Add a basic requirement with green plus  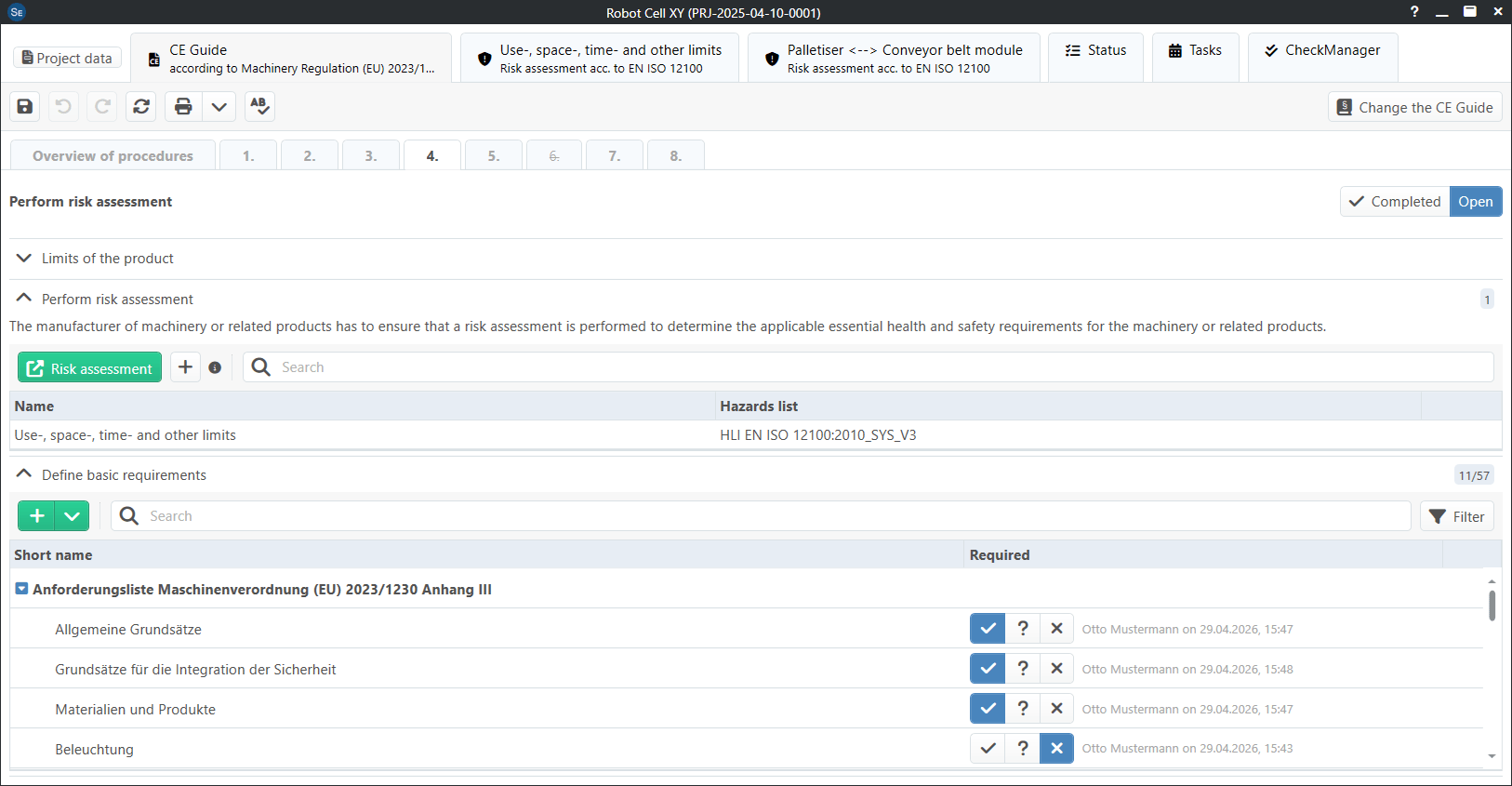pyautogui.click(x=37, y=515)
